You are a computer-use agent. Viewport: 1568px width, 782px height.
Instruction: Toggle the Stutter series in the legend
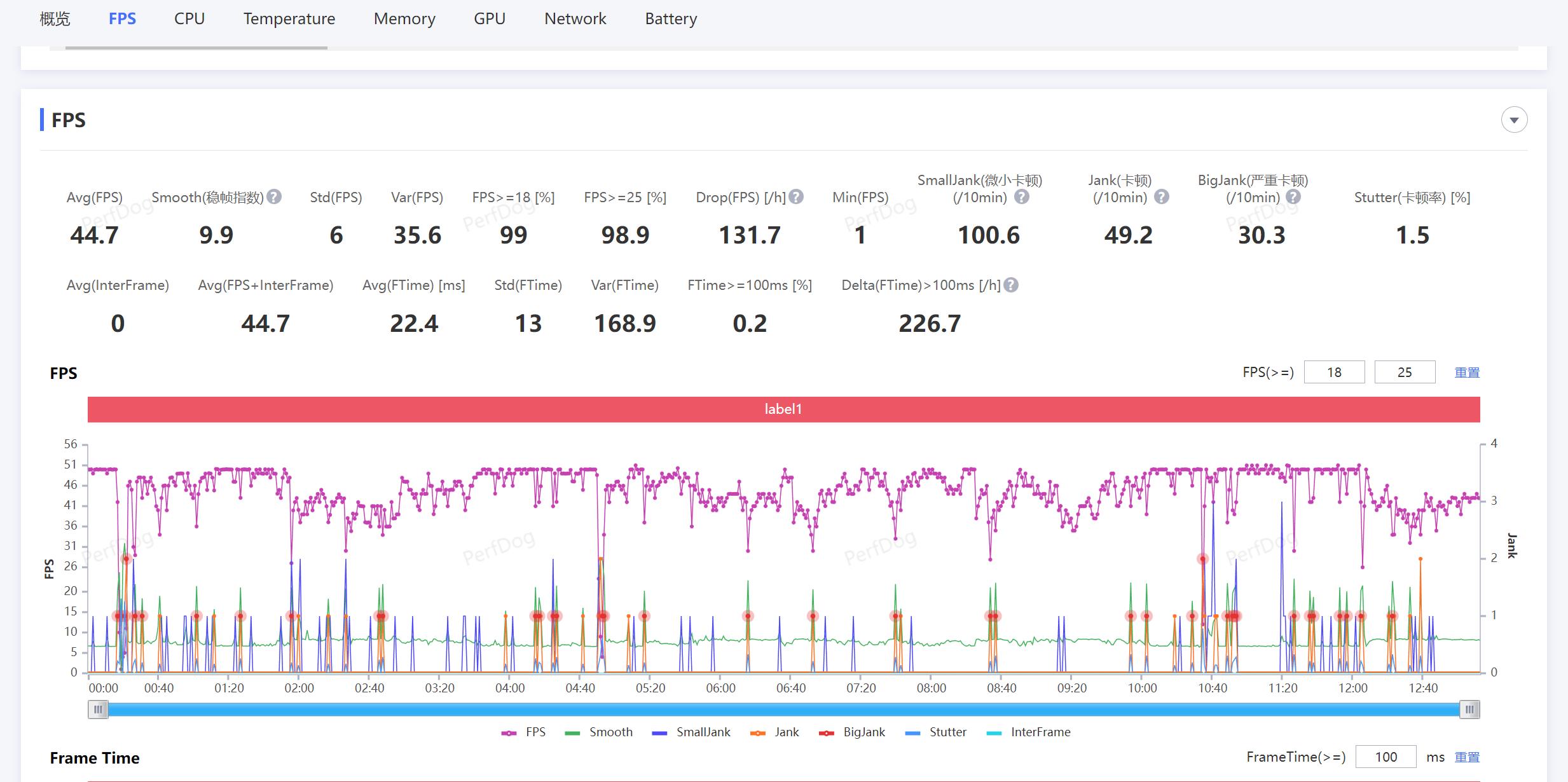pyautogui.click(x=935, y=732)
